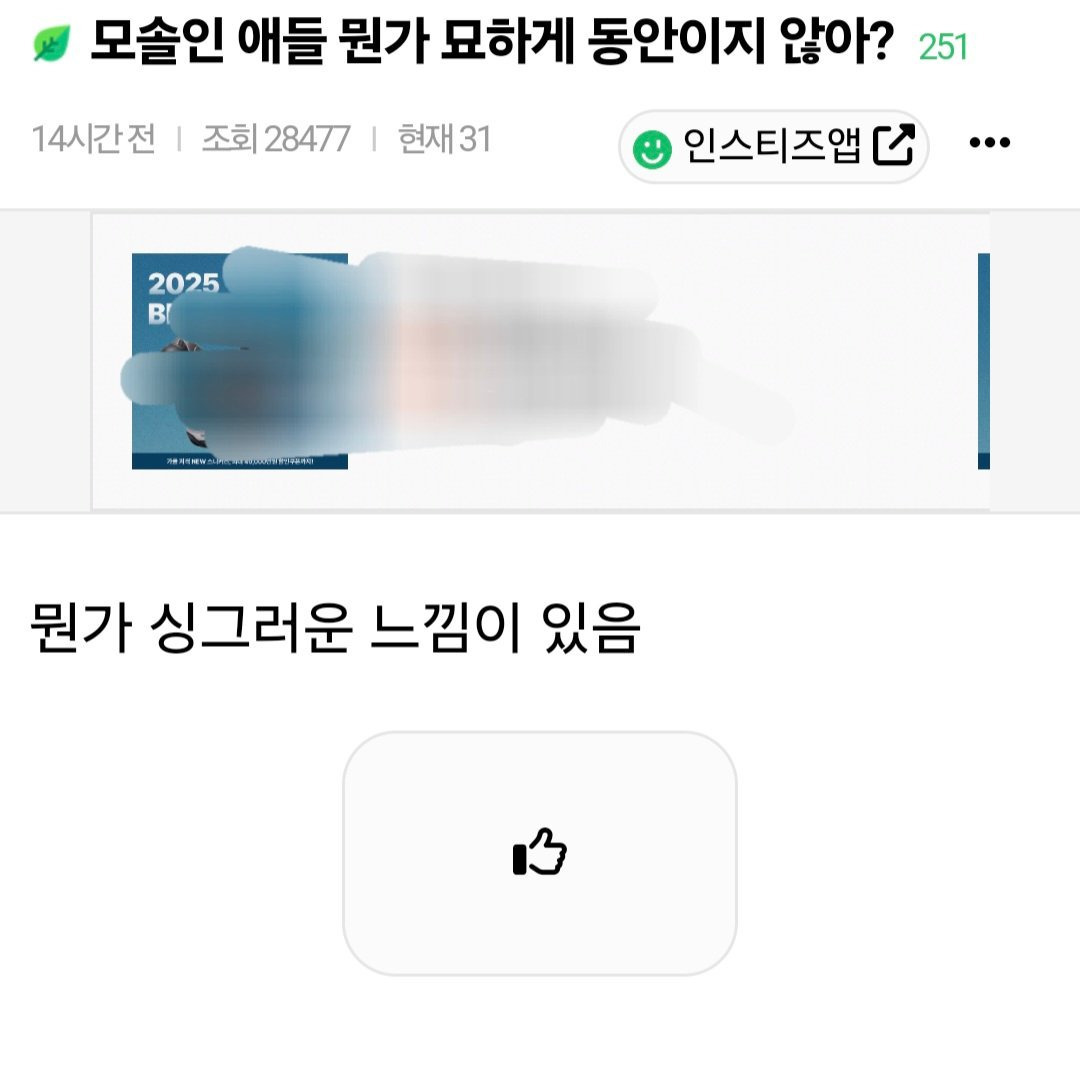Click the thumbs-up icon to like the post
The height and width of the screenshot is (1092, 1080).
coord(540,852)
